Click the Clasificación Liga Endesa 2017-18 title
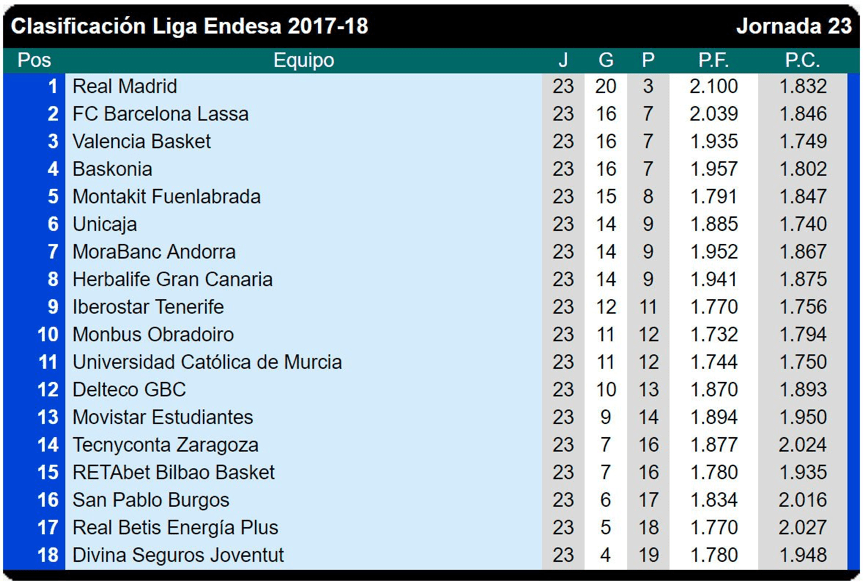863x586 pixels. point(190,26)
